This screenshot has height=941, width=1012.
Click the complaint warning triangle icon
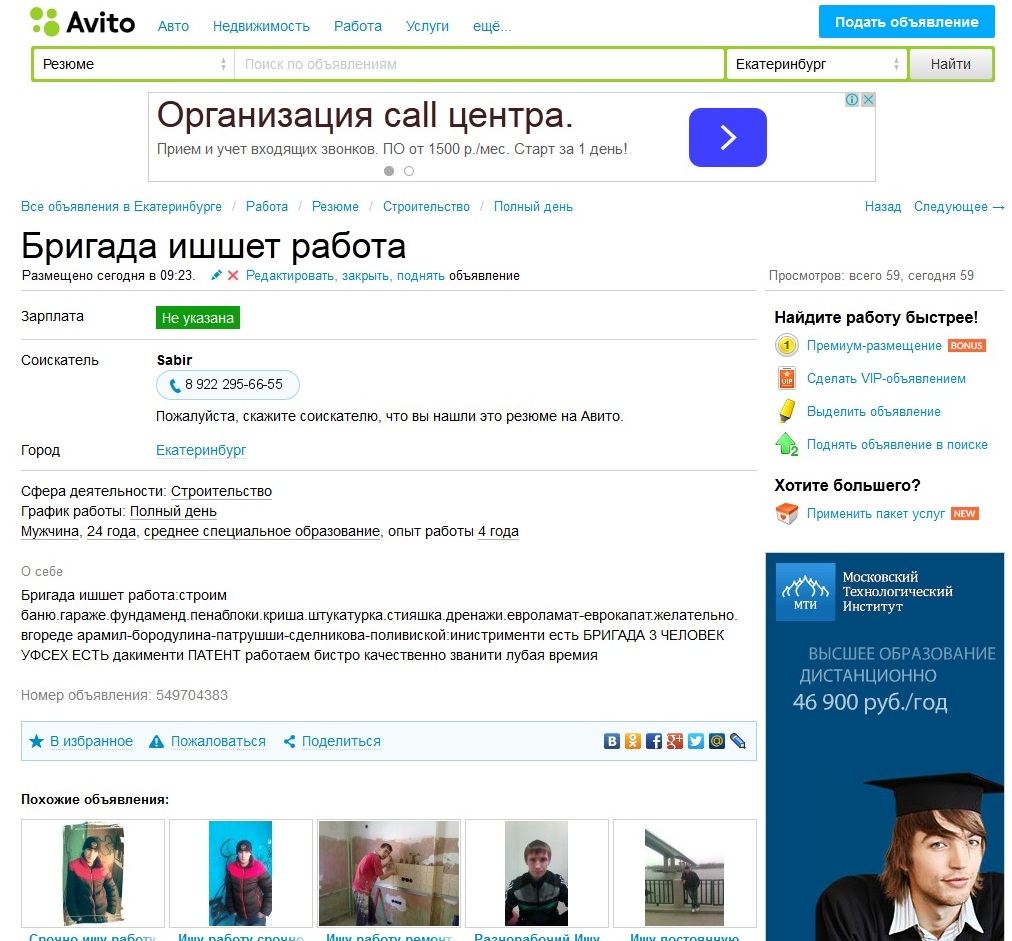tap(156, 742)
